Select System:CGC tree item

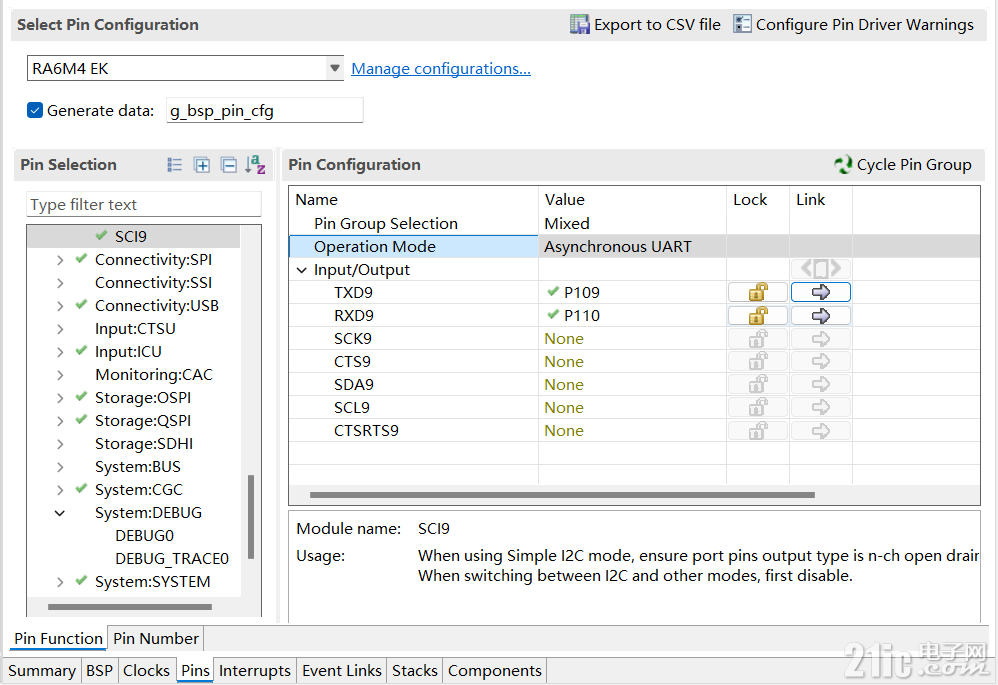[x=139, y=490]
